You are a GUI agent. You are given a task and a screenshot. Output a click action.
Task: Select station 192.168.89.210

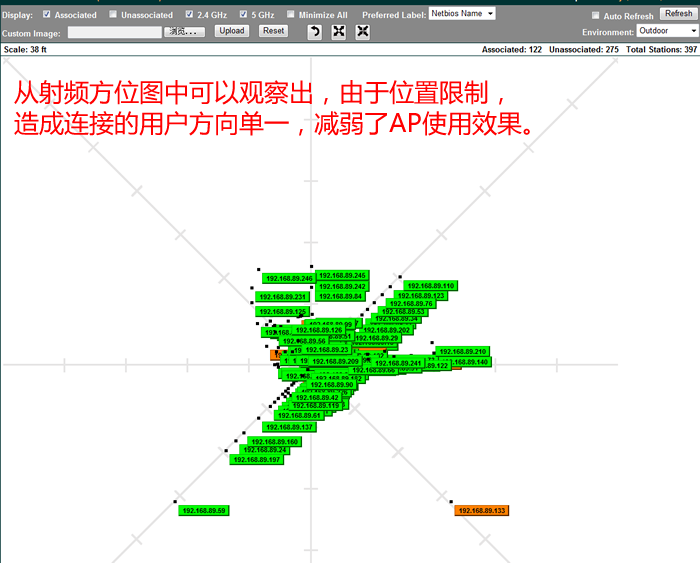[x=463, y=351]
